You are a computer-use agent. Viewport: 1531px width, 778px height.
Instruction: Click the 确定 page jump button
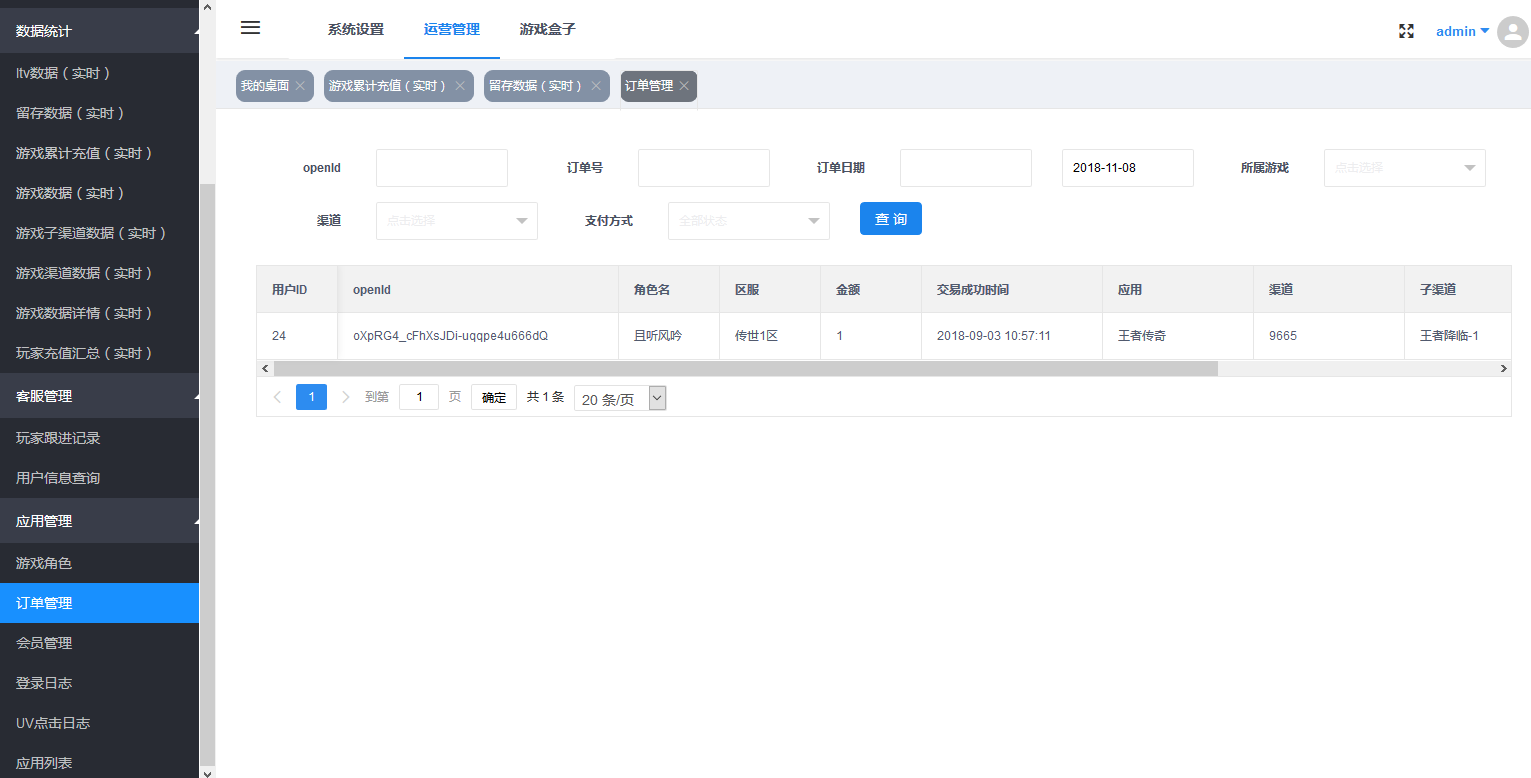(x=494, y=397)
